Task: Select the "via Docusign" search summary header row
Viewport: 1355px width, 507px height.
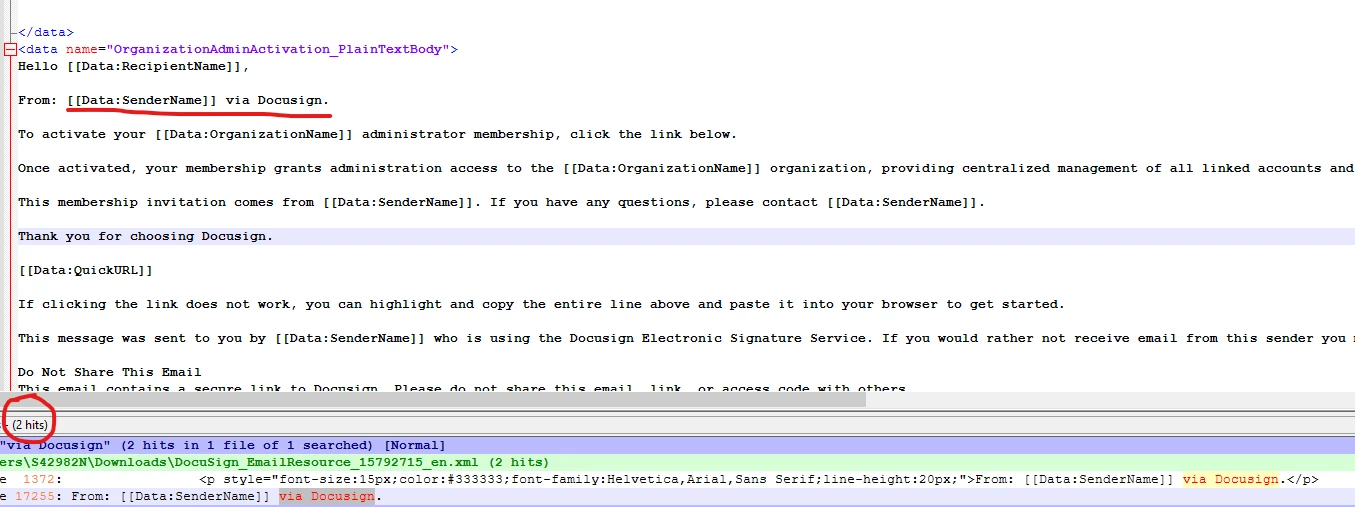Action: point(677,445)
